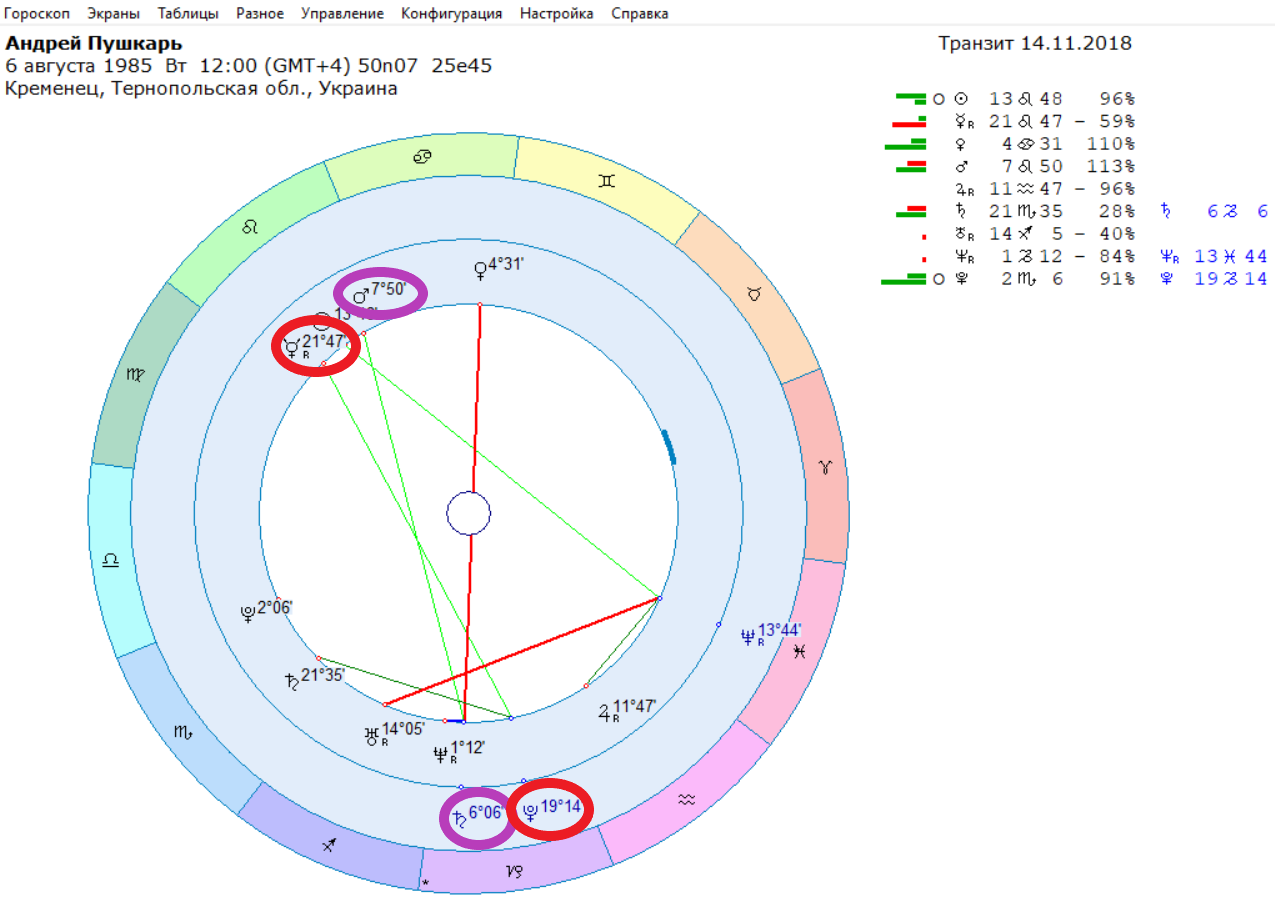Click the transit Saturn glyph at 6°06' in chart
The image size is (1275, 915).
pos(458,818)
